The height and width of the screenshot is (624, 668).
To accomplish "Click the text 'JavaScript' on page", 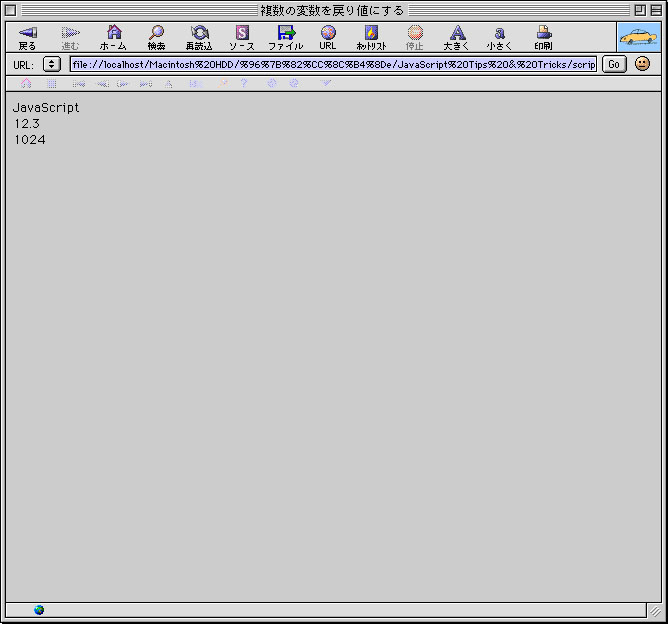I will click(x=46, y=108).
